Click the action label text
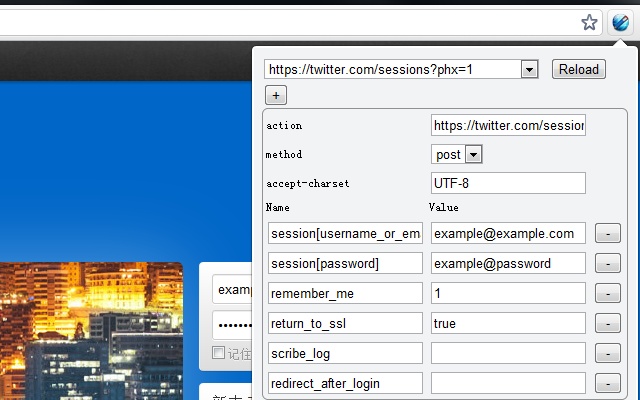This screenshot has width=640, height=400. [x=284, y=126]
